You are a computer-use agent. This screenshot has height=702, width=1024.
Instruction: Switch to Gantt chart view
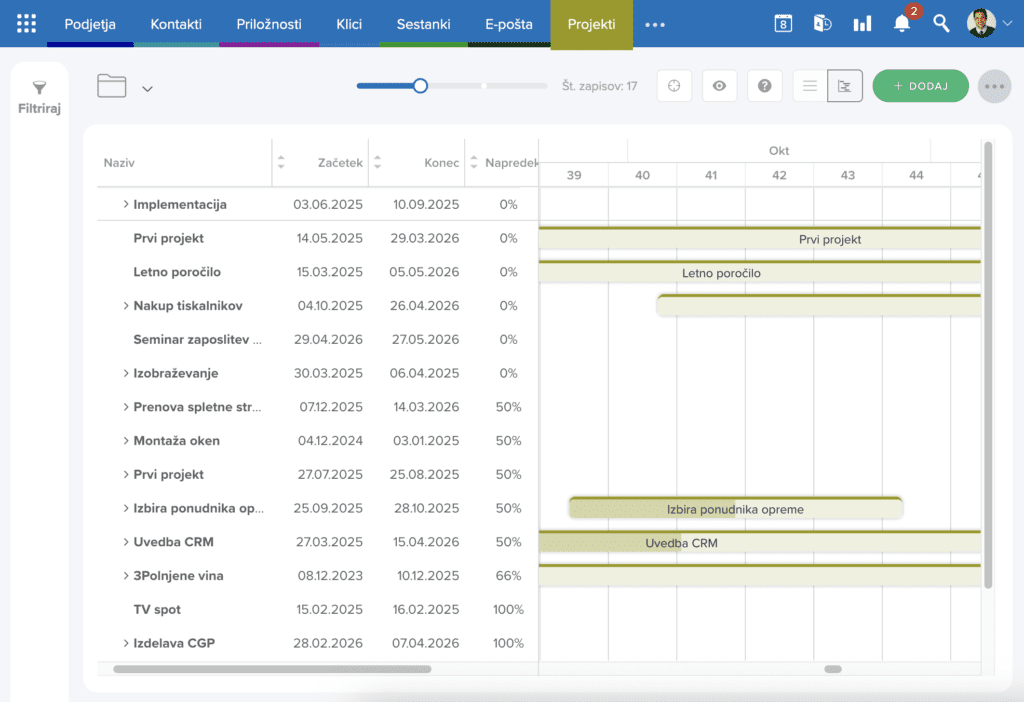click(x=845, y=86)
